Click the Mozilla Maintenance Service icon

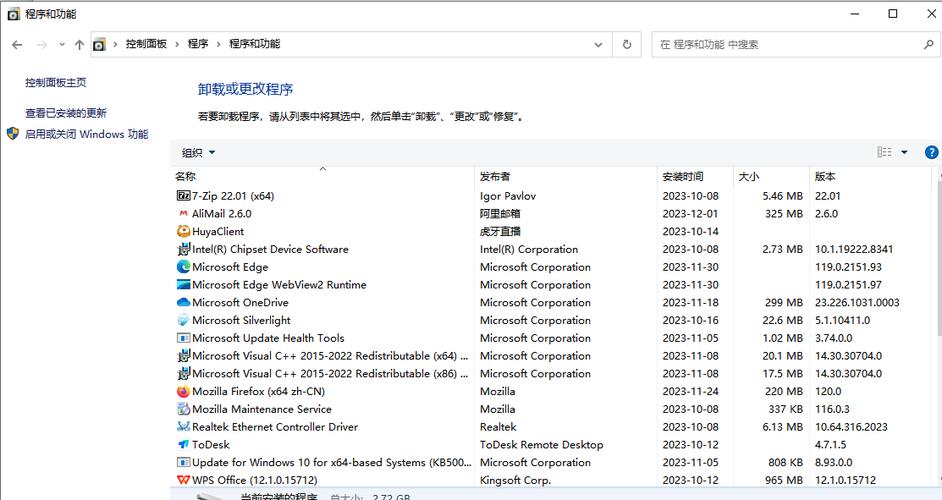tap(183, 409)
